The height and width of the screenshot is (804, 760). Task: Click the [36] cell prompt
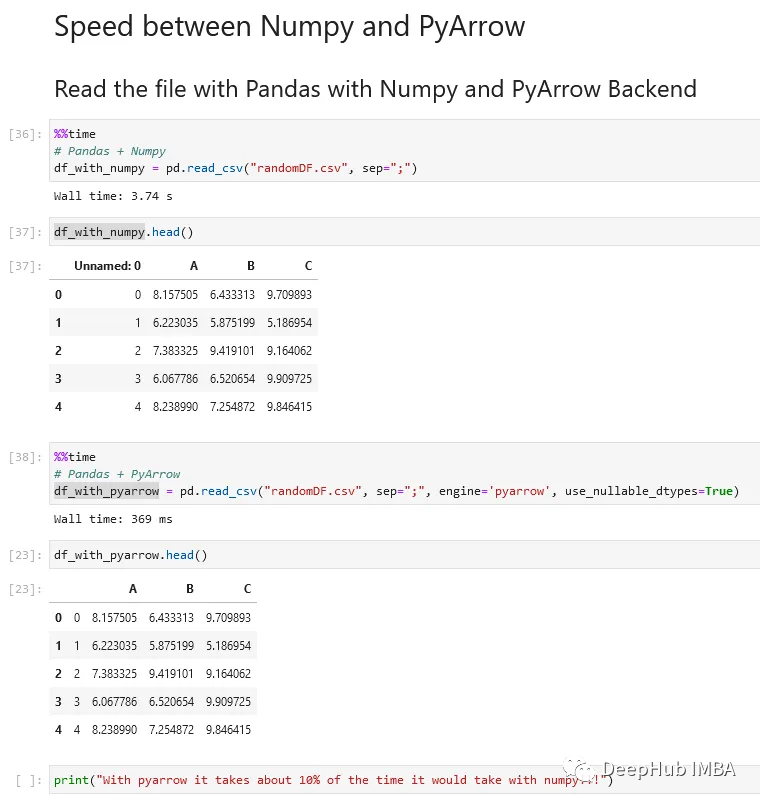[x=25, y=134]
